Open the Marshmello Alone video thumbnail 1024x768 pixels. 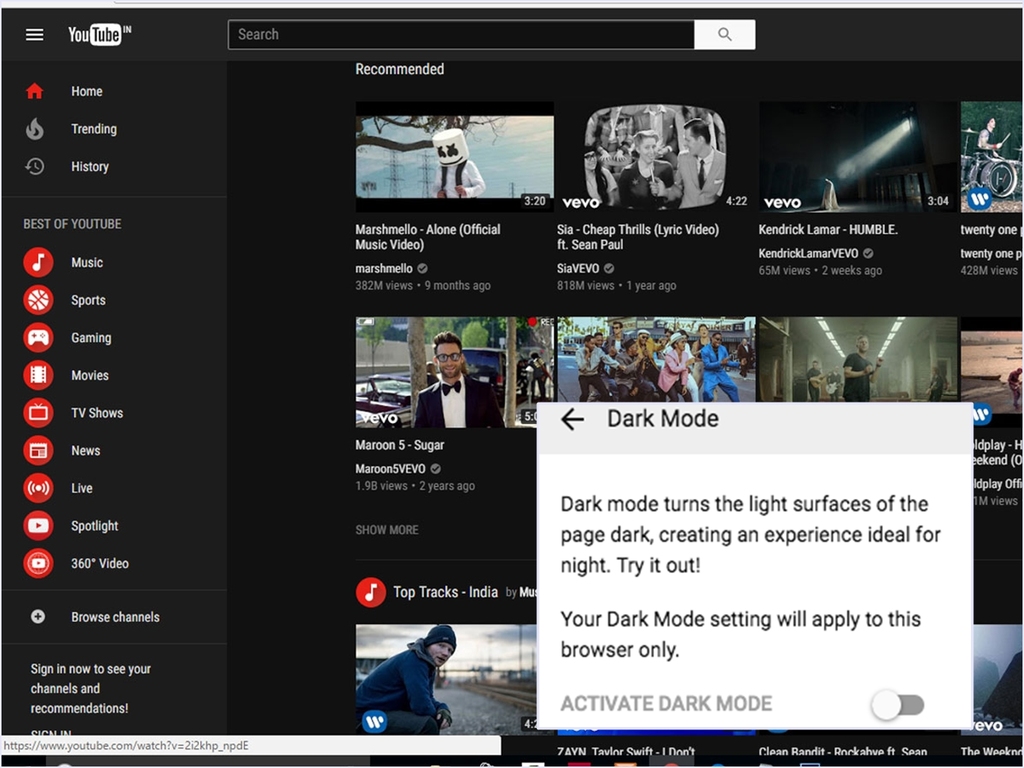coord(455,157)
